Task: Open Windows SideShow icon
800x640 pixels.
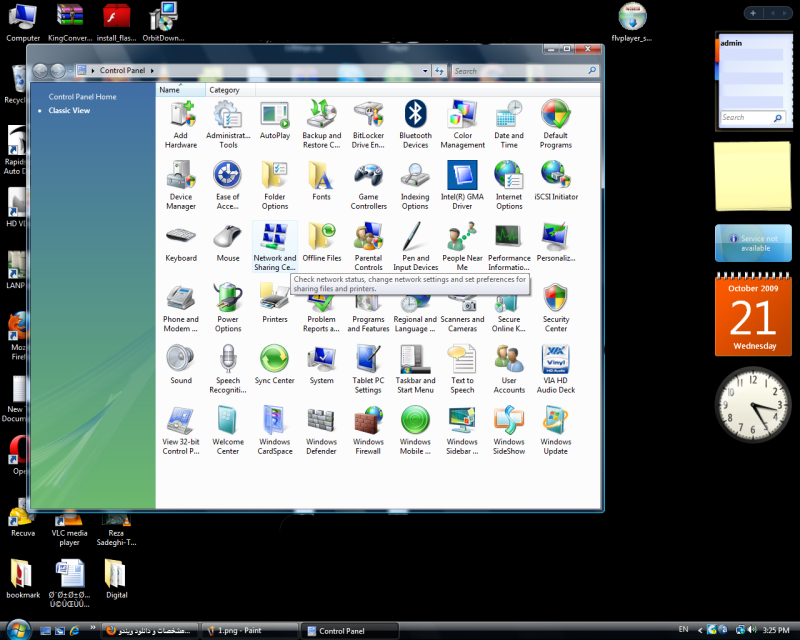Action: tap(509, 430)
